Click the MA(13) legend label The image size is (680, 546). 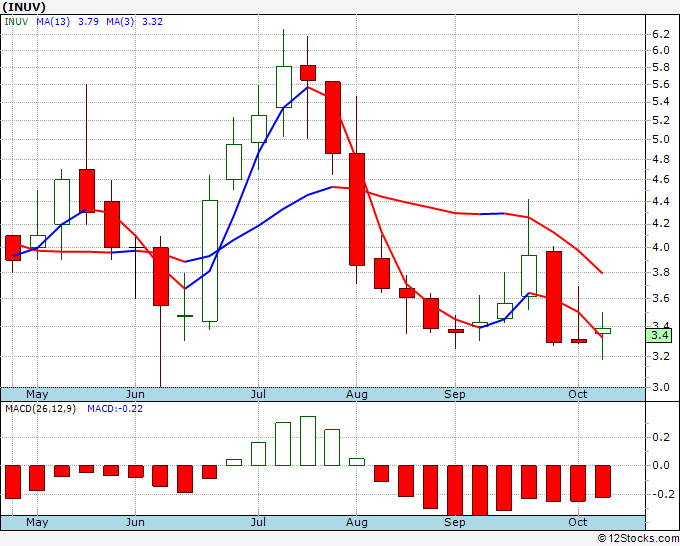pos(53,21)
